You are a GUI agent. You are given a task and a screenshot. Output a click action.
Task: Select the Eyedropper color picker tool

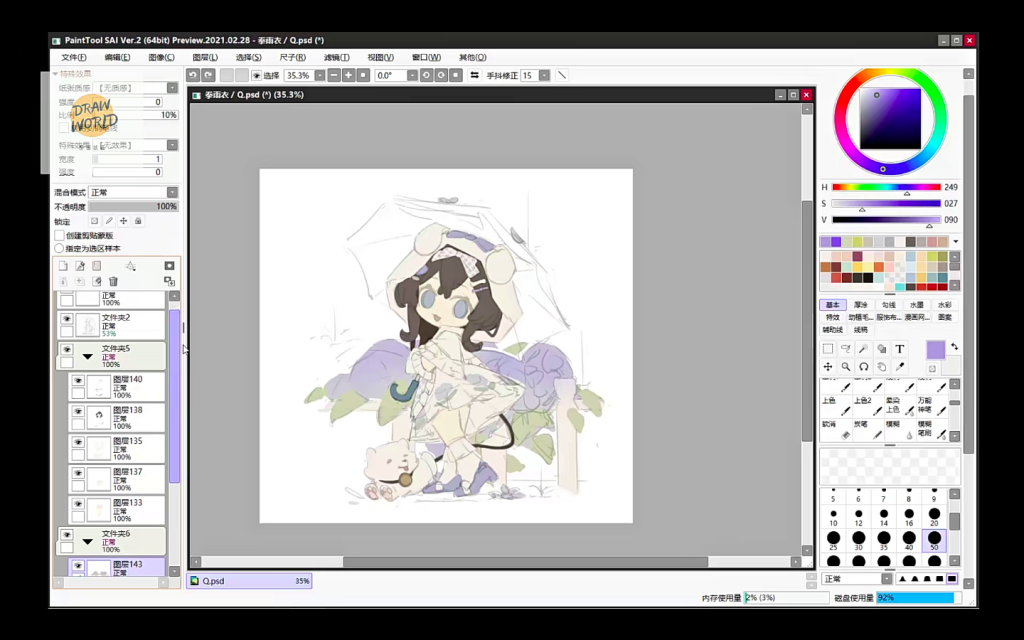pyautogui.click(x=899, y=367)
